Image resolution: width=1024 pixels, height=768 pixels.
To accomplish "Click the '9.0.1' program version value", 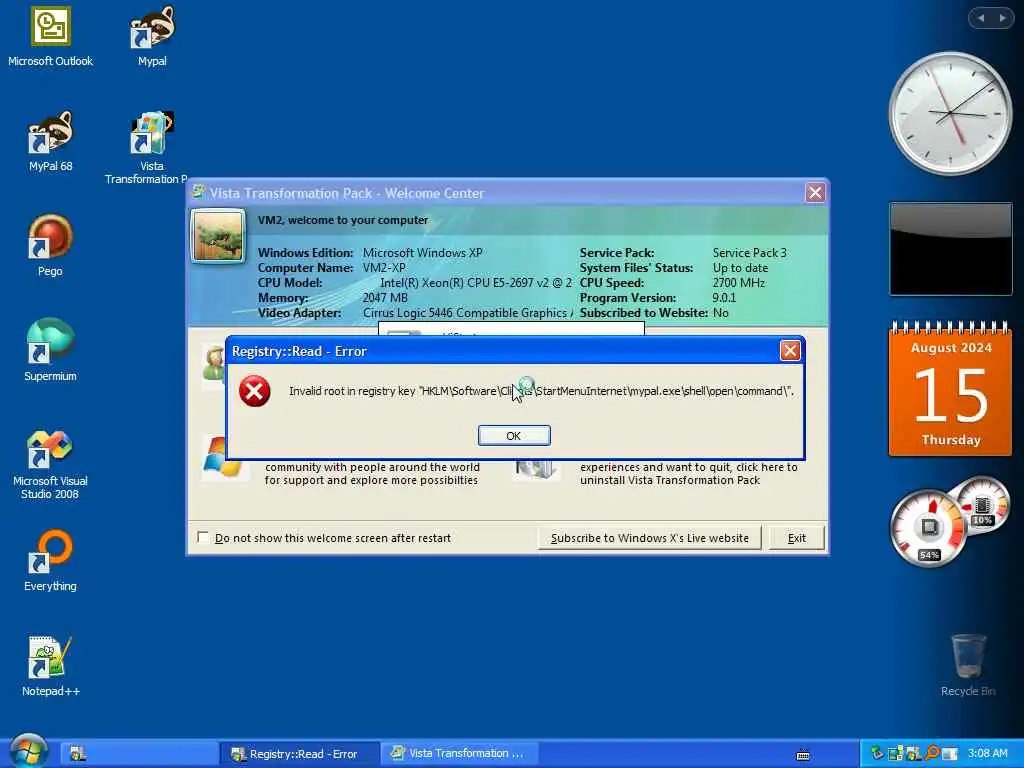I will [724, 298].
